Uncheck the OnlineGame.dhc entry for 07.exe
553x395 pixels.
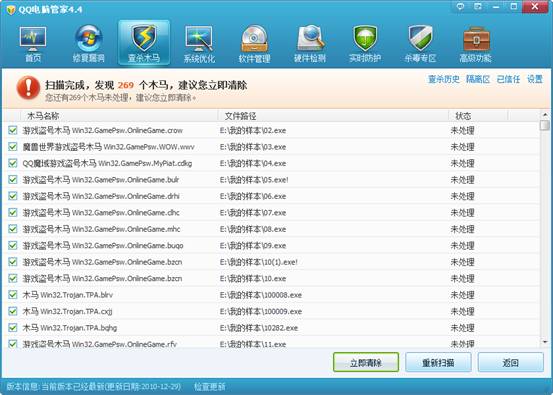click(x=13, y=213)
